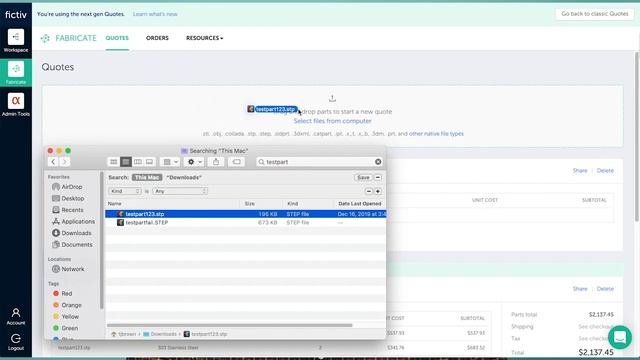Viewport: 640px width, 360px height.
Task: Switch Finder to list view
Action: coord(126,162)
